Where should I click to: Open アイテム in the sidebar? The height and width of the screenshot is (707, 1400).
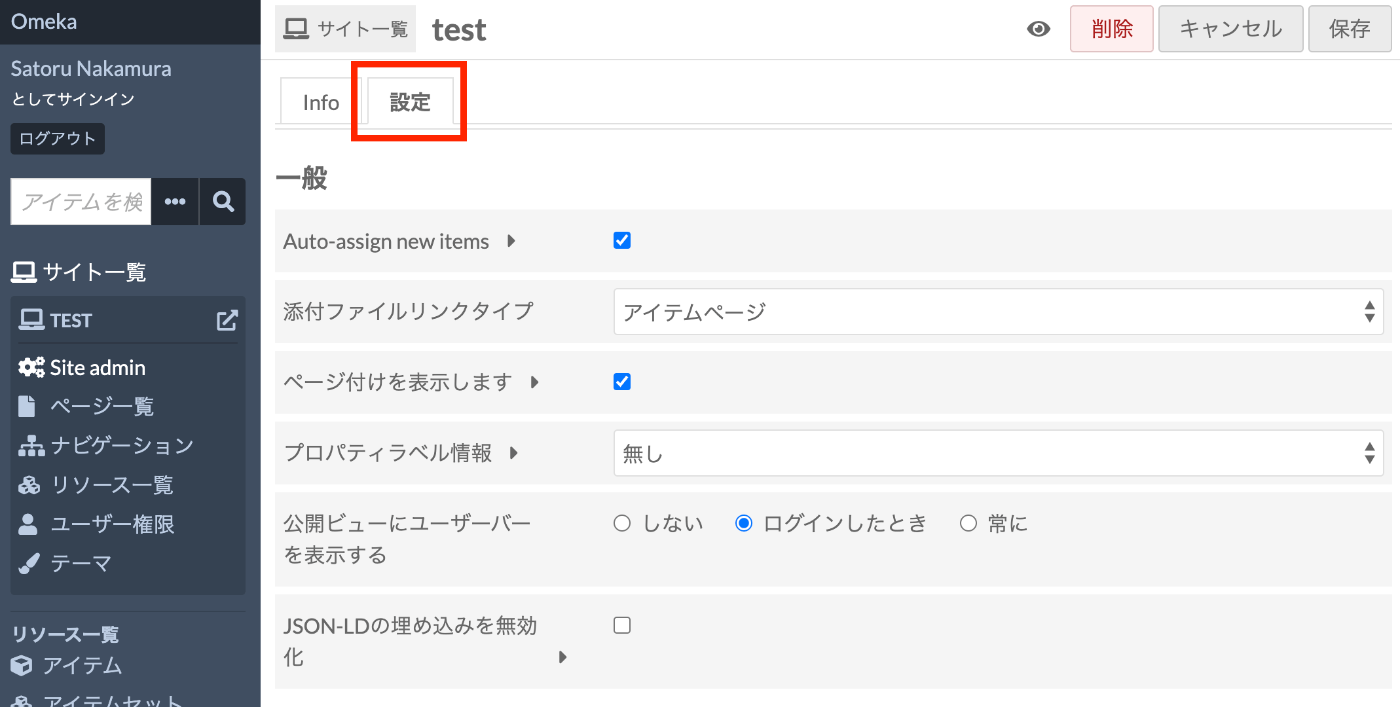(66, 665)
